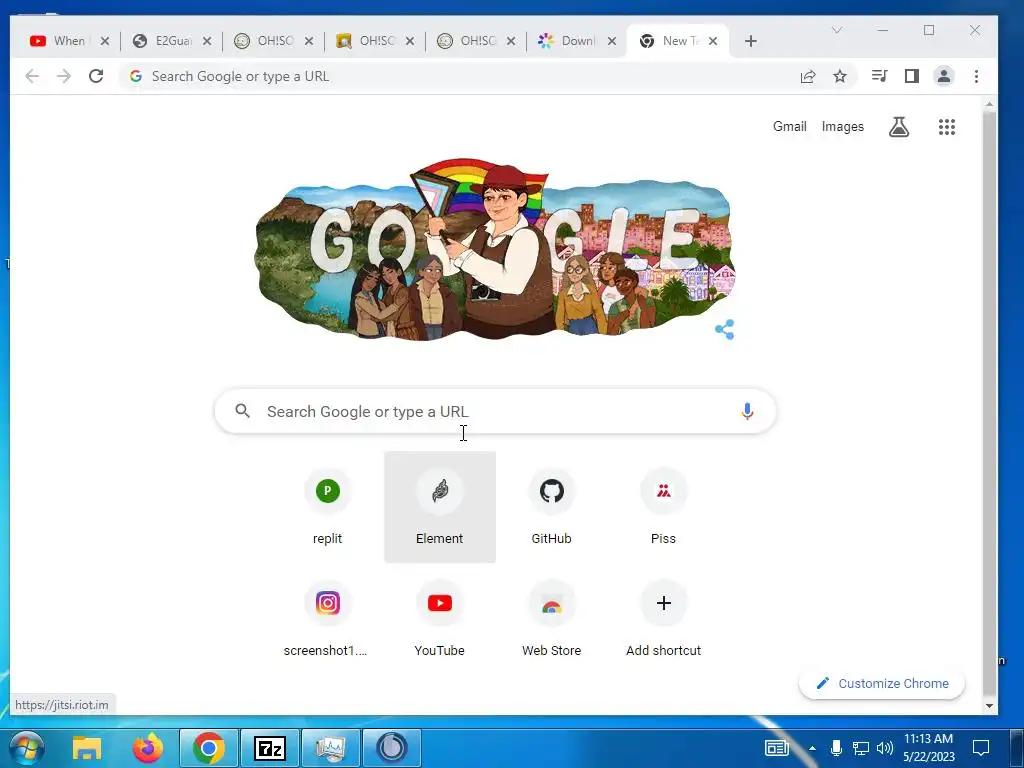This screenshot has height=768, width=1024.
Task: Close the E2Guardian tab
Action: [206, 41]
